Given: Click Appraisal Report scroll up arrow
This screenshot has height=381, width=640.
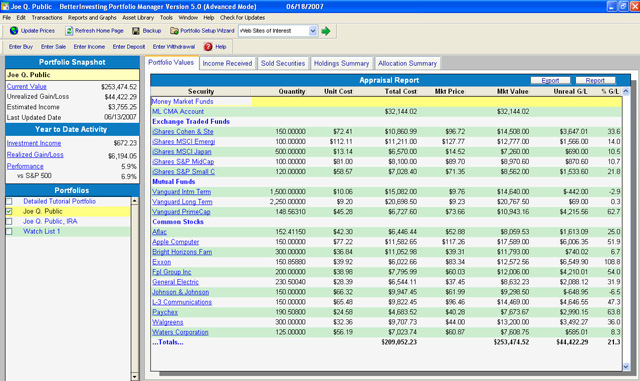Looking at the screenshot, I should [625, 91].
